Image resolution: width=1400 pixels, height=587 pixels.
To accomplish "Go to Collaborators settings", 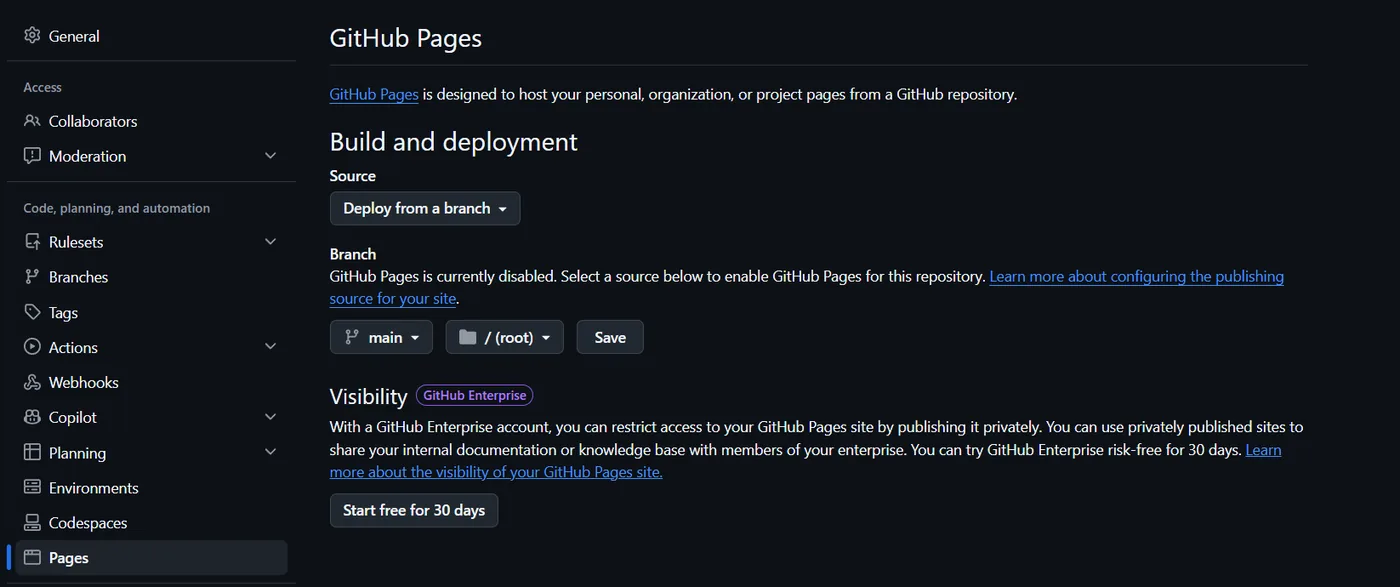I will click(151, 121).
